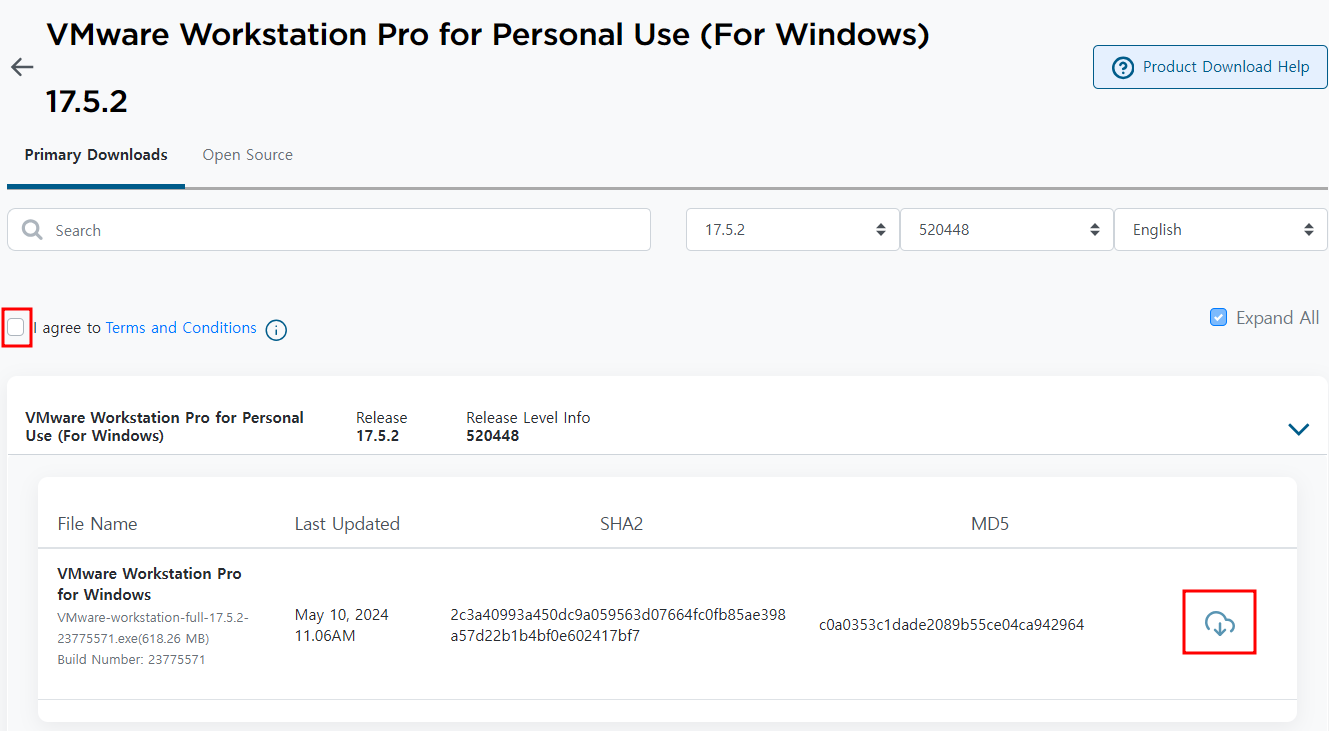Viewport: 1329px width, 731px height.
Task: Click the SHA2 column header
Action: (x=621, y=524)
